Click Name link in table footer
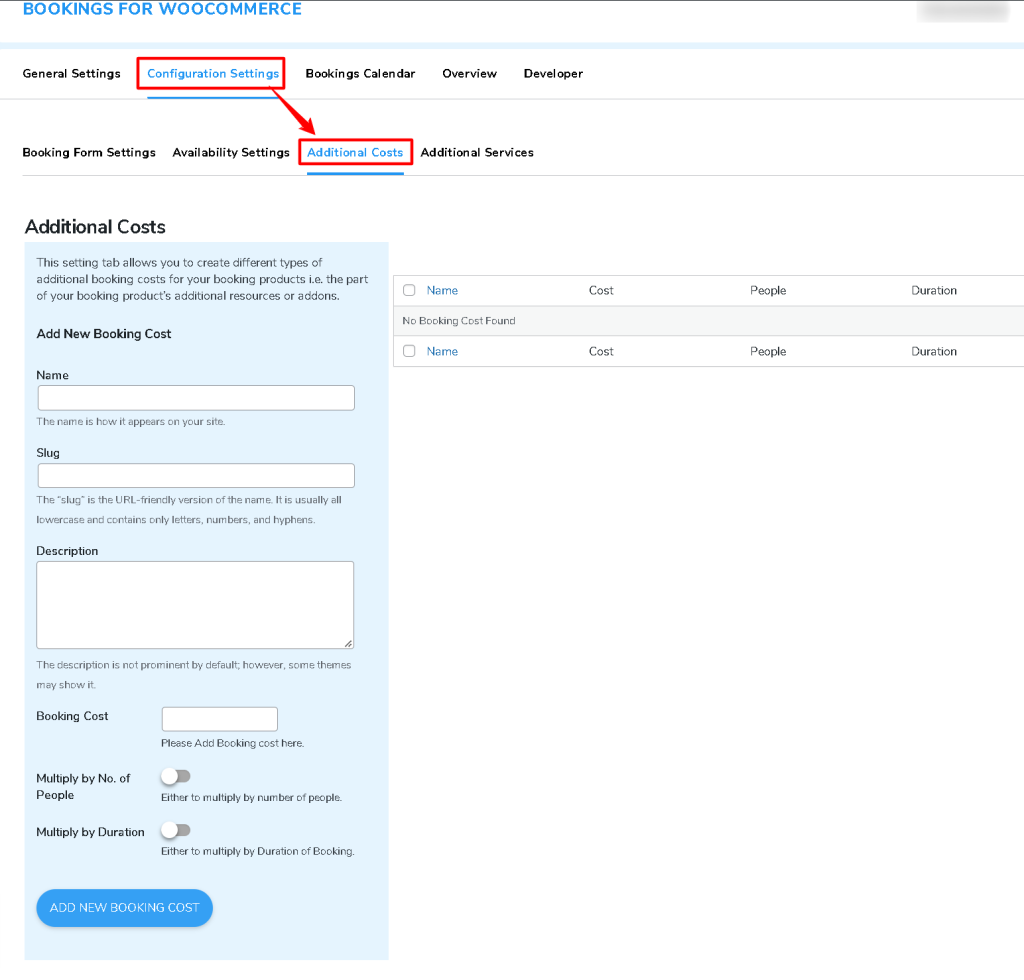 pos(442,351)
